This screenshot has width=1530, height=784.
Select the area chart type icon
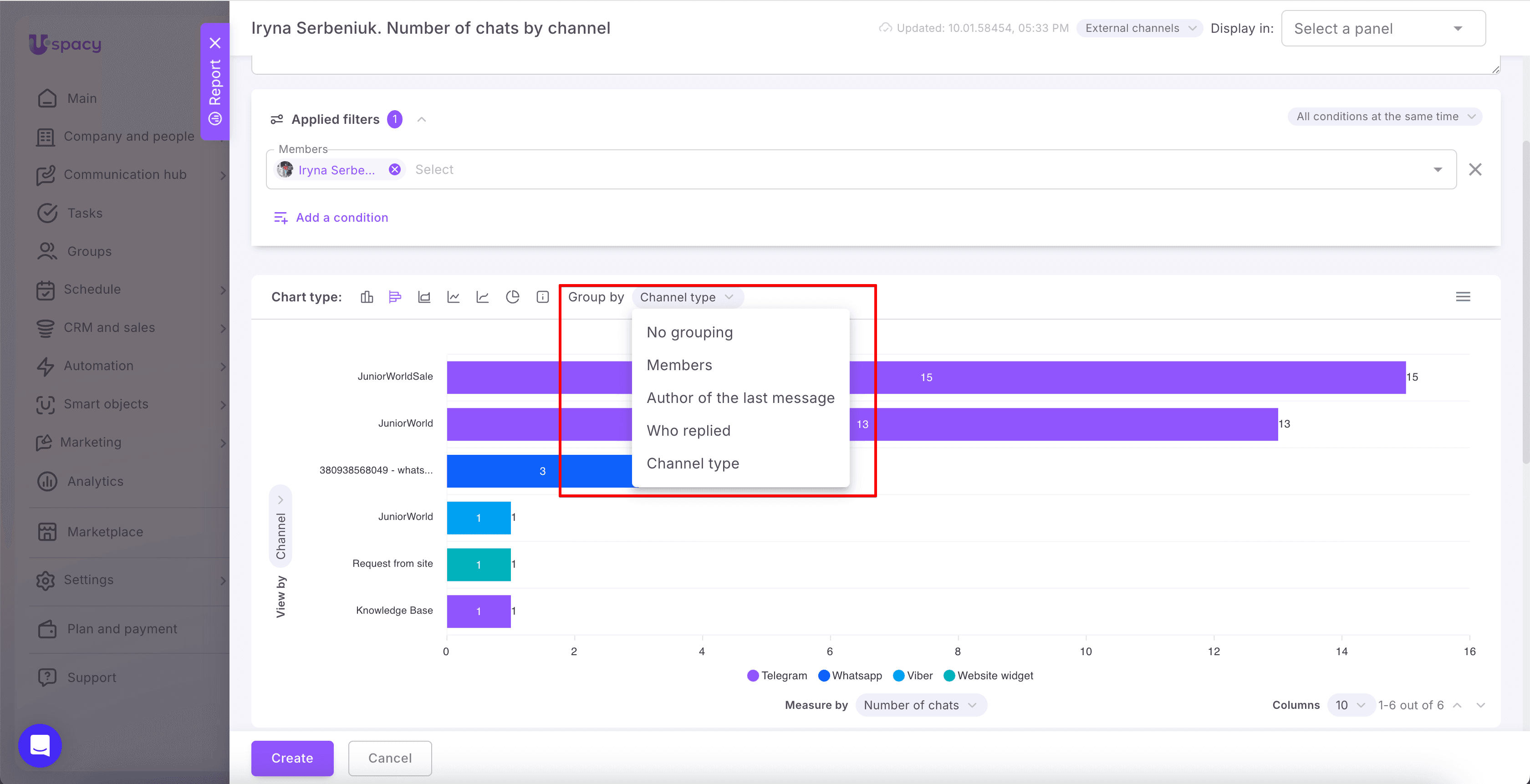pos(424,297)
